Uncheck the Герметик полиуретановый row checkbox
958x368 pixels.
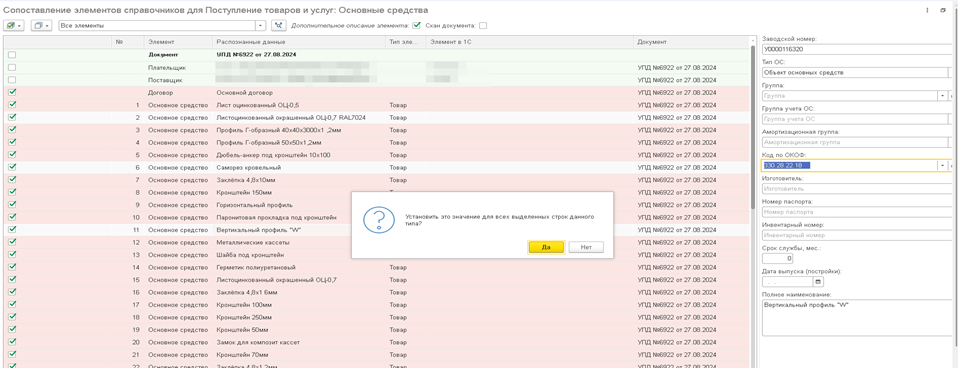pos(12,267)
